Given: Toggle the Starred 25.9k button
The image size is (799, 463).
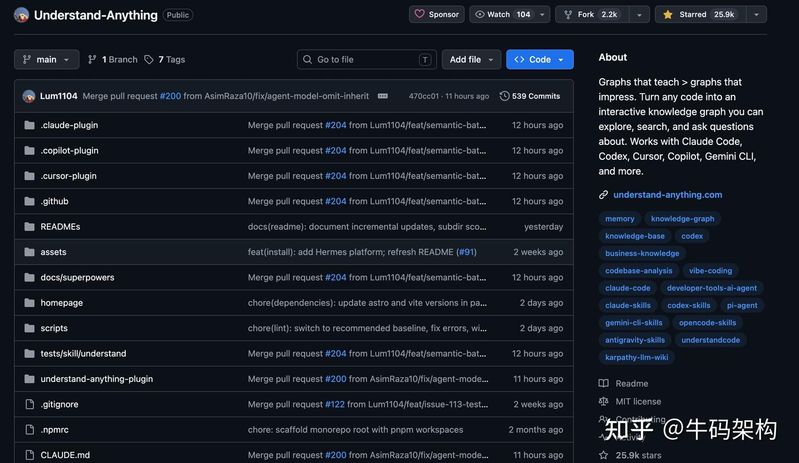Looking at the screenshot, I should tap(700, 14).
